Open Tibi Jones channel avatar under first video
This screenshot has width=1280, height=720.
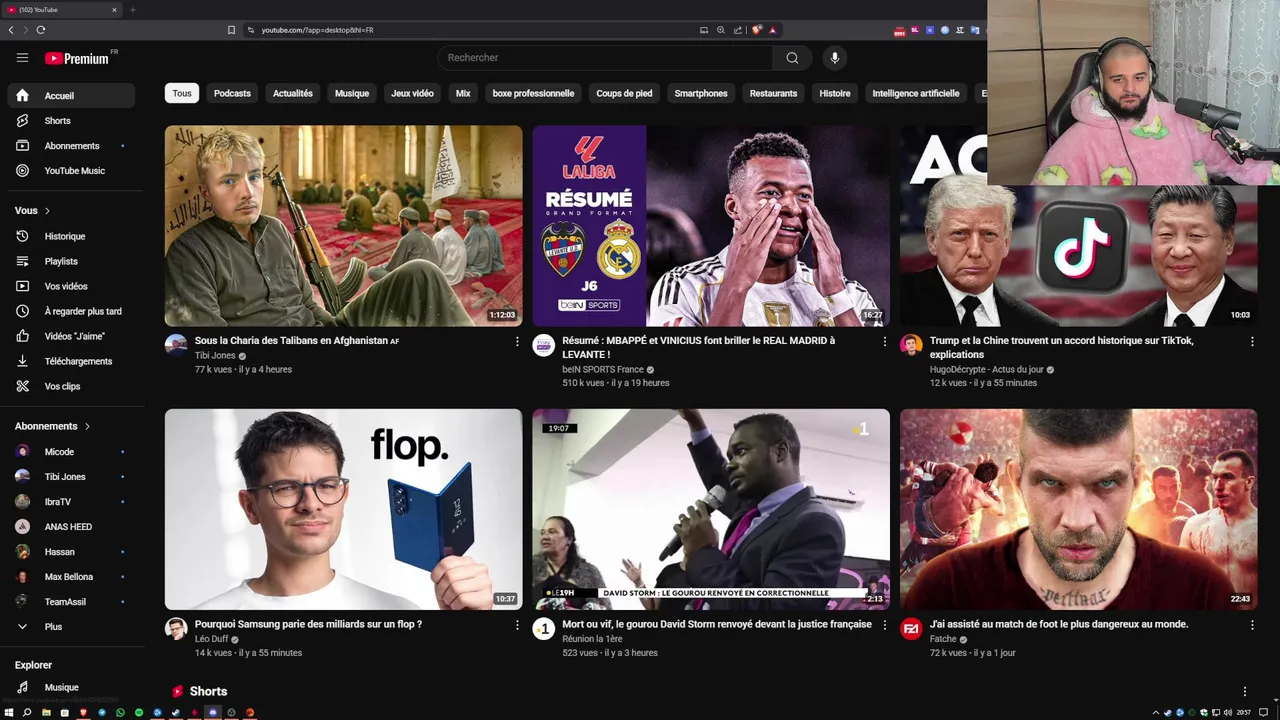[x=176, y=346]
